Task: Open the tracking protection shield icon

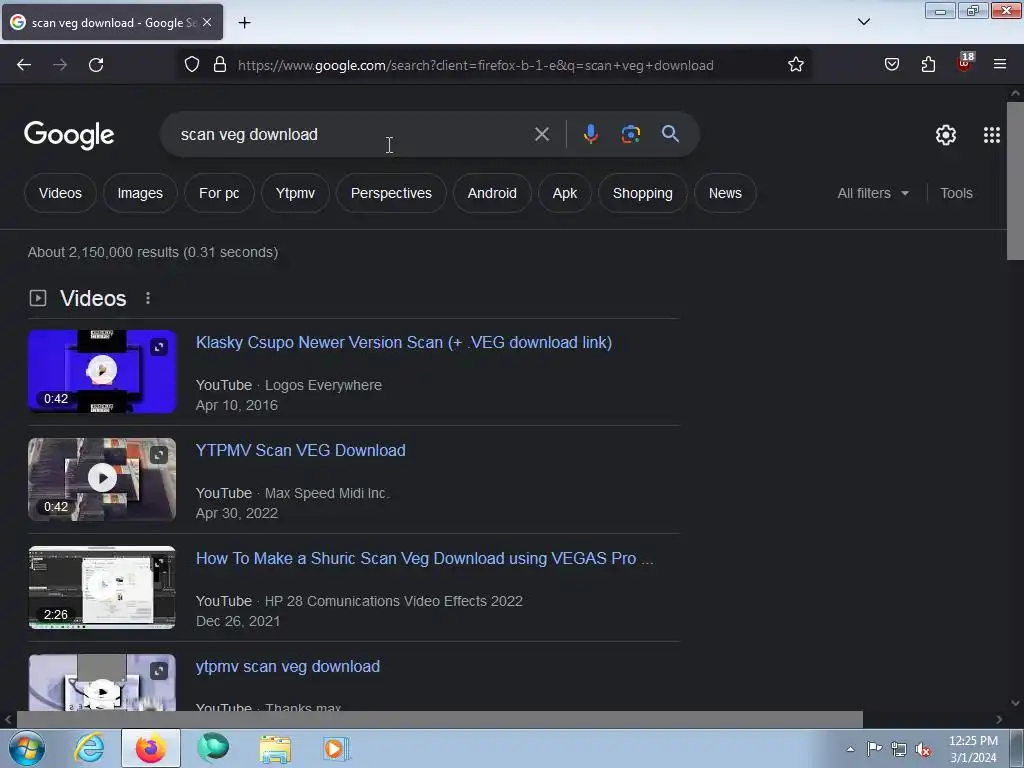Action: click(x=191, y=65)
